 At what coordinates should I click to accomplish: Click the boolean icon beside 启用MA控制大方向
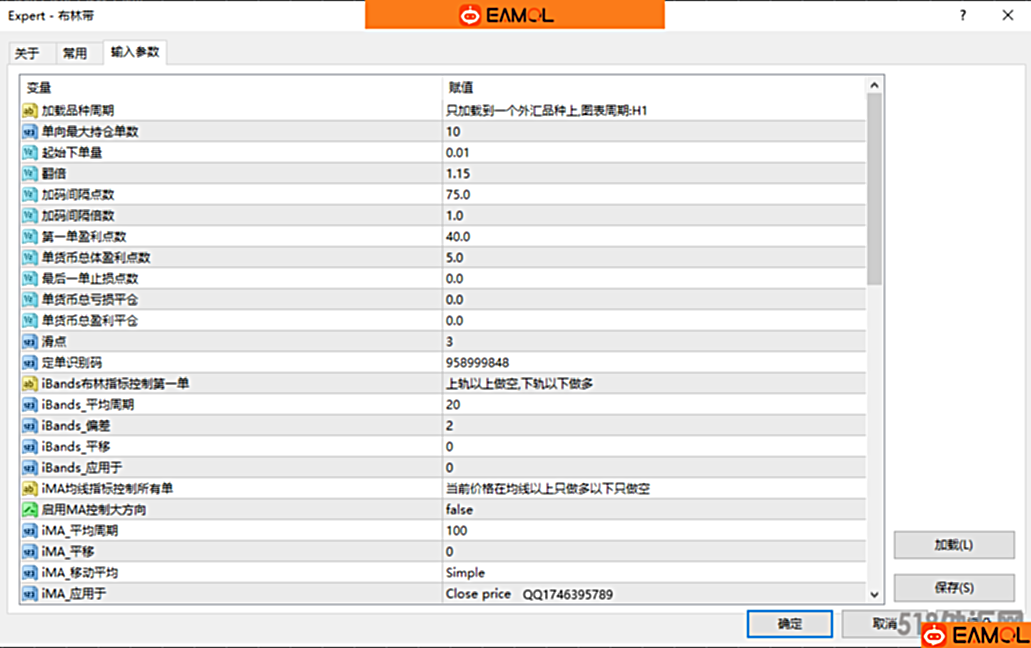[30, 510]
